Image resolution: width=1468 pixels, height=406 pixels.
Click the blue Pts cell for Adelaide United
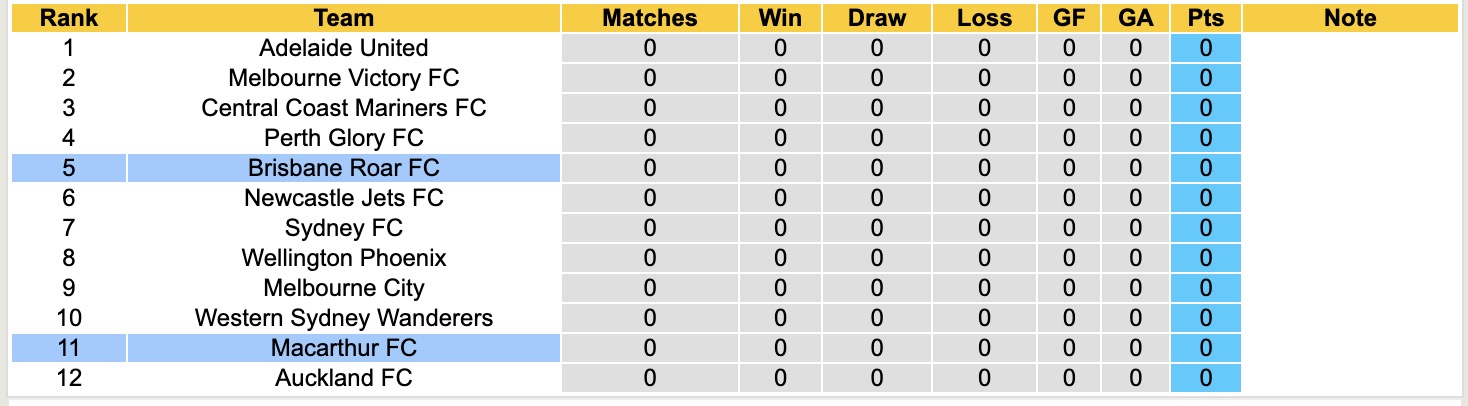(1205, 48)
